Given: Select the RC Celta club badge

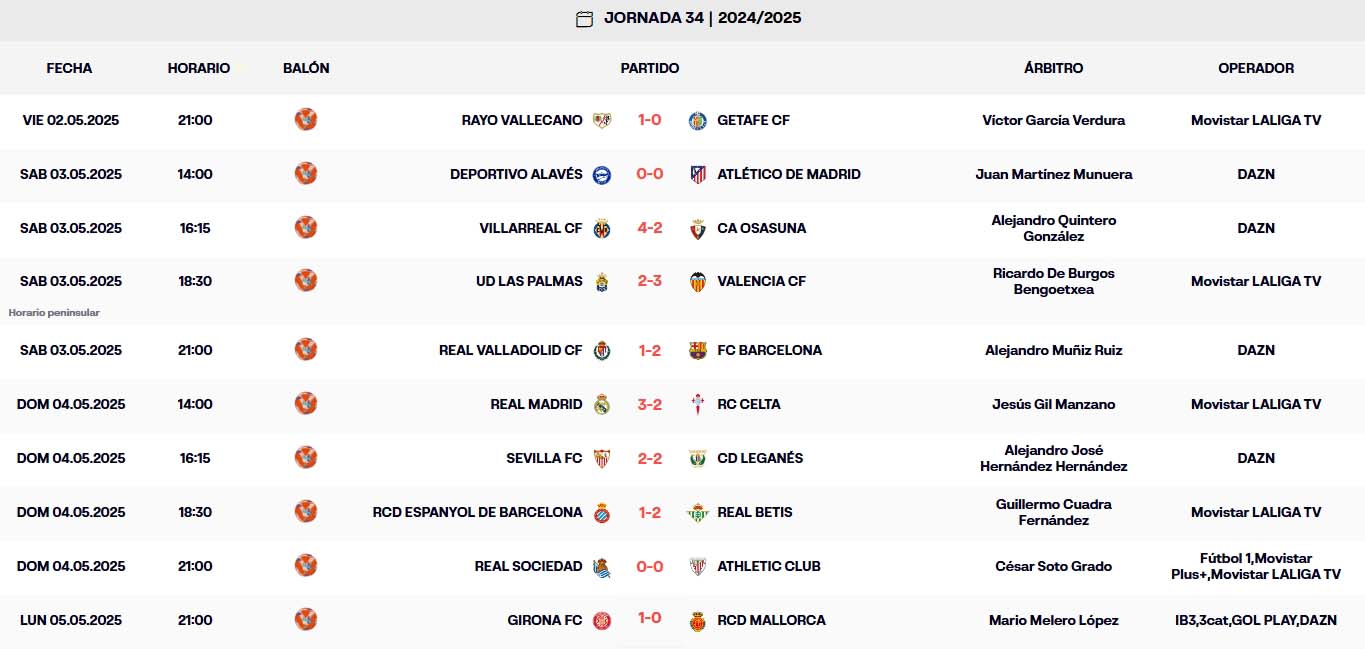Looking at the screenshot, I should 697,404.
